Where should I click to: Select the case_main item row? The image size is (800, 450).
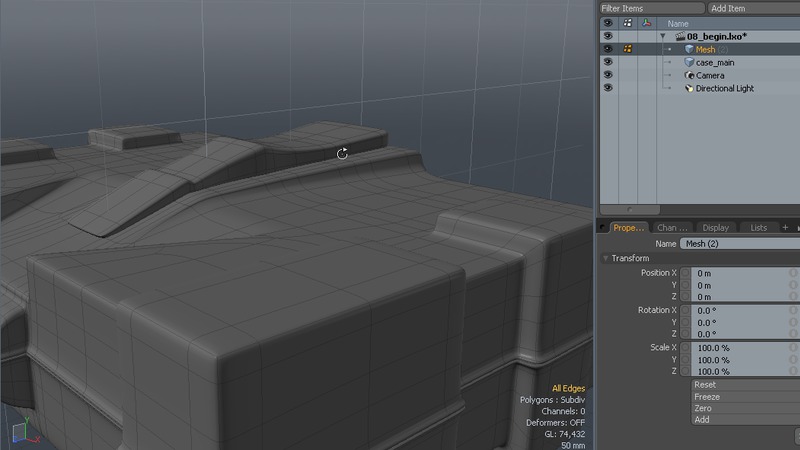point(699,62)
